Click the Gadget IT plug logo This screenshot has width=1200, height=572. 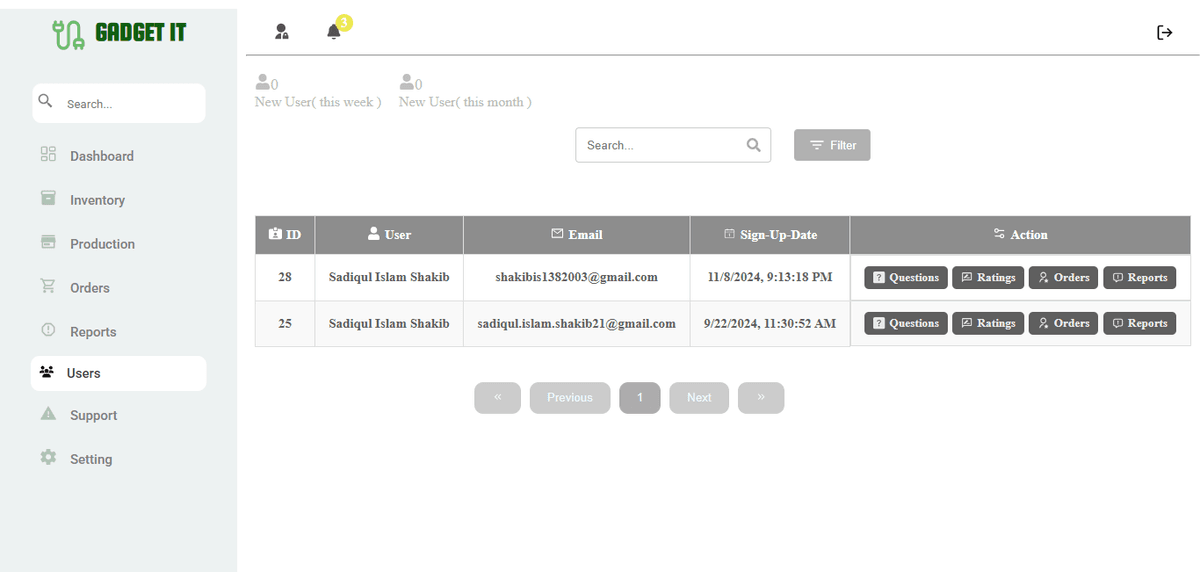[69, 34]
